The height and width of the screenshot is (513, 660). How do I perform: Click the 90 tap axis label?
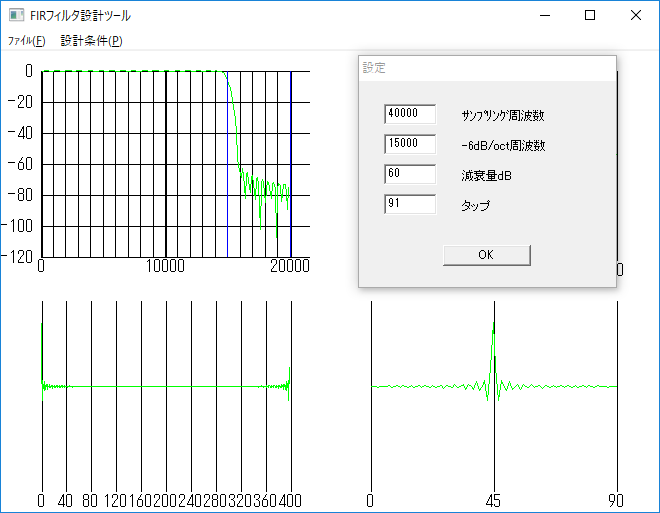[616, 501]
